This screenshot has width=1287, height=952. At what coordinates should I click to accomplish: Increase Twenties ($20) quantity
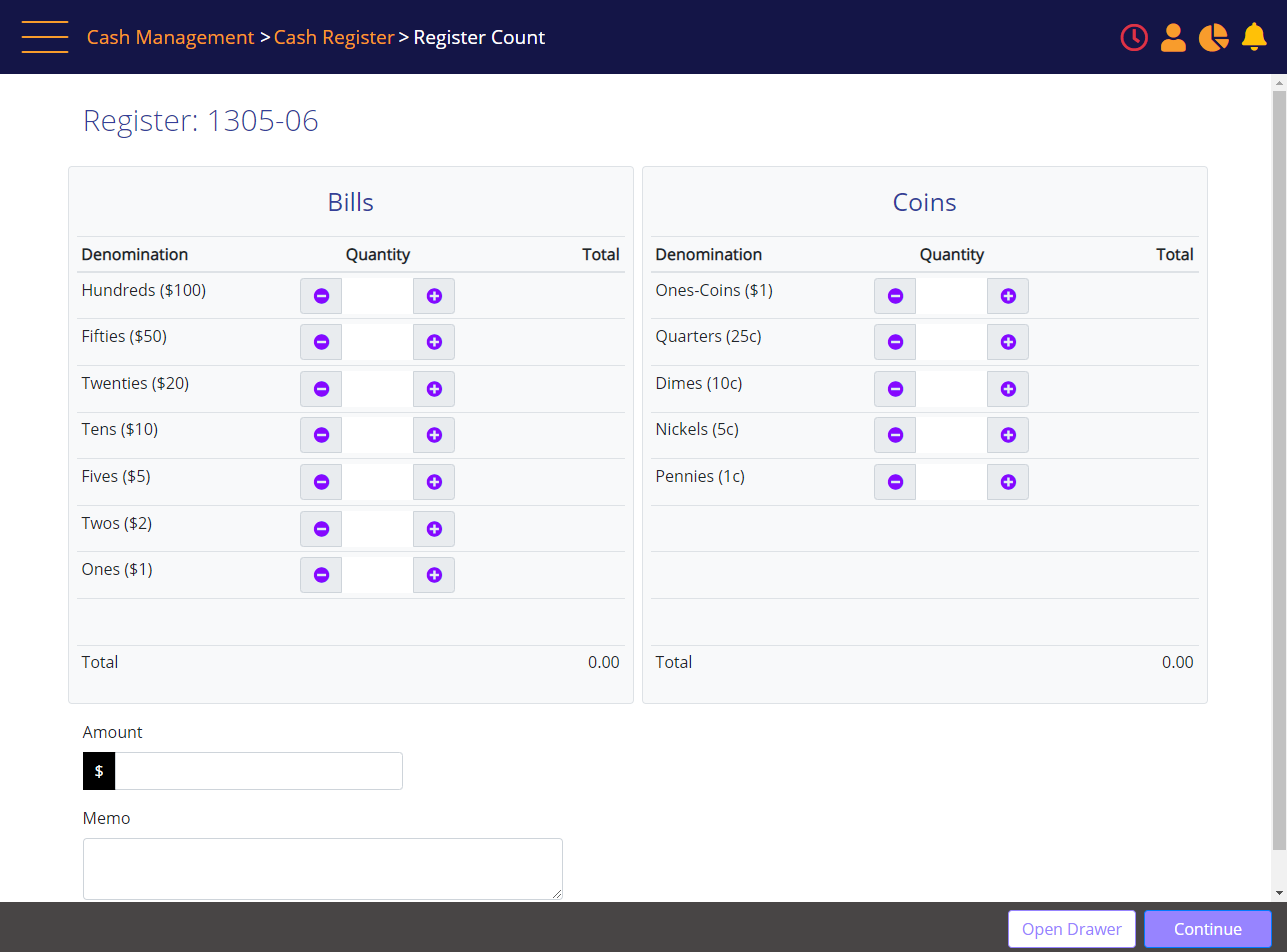pos(434,389)
